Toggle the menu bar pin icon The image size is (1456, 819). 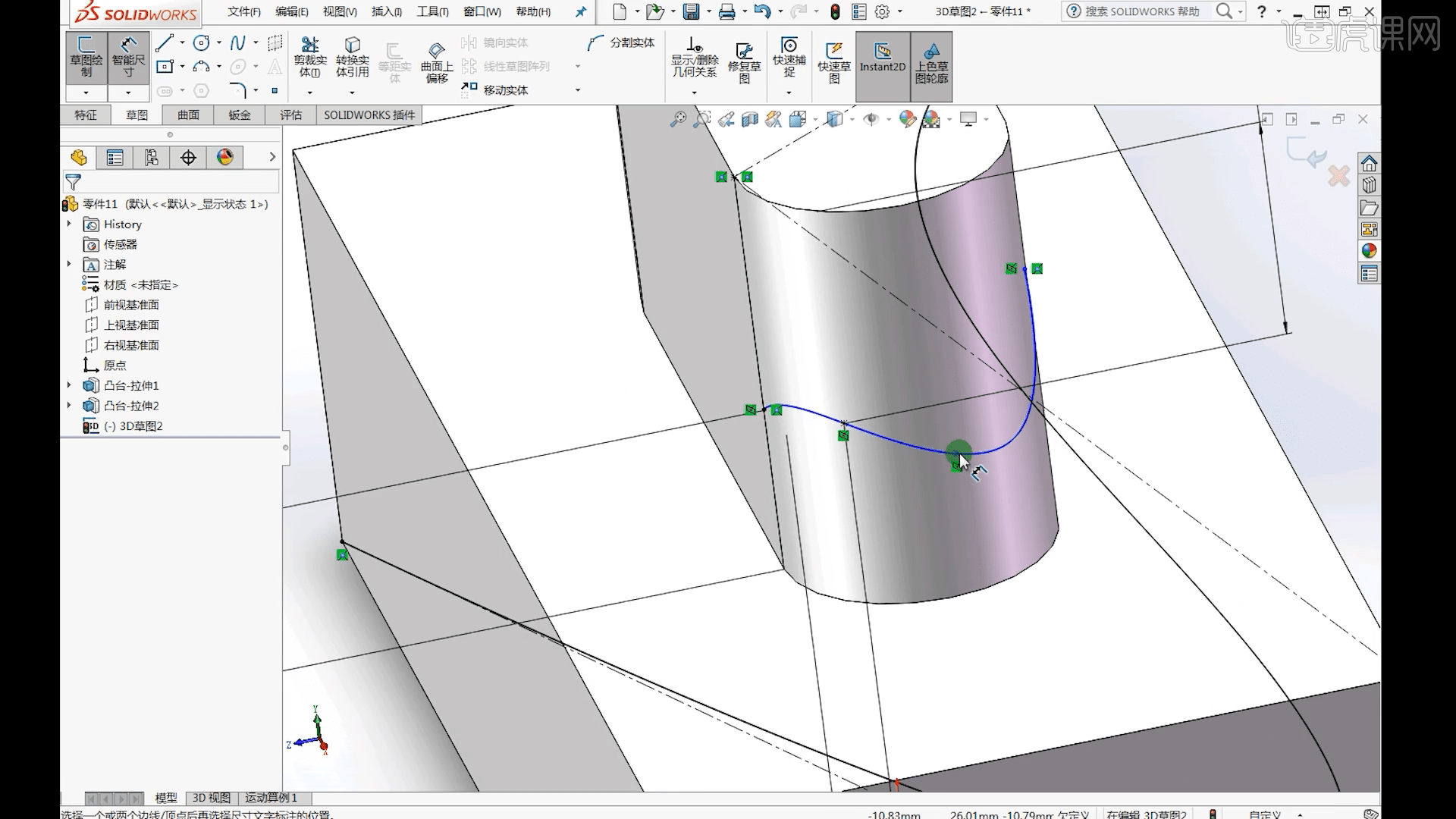point(581,11)
